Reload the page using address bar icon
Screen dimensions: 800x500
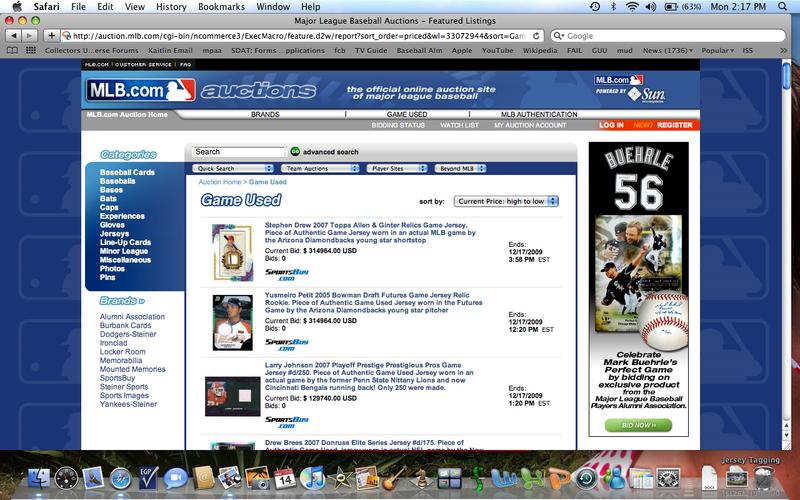click(536, 36)
